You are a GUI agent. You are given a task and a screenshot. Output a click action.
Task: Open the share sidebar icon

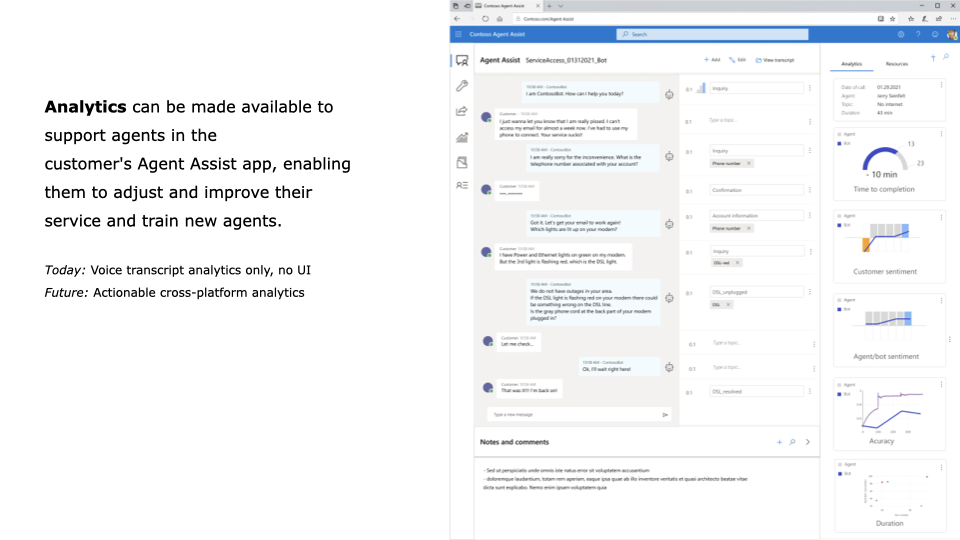pos(462,111)
